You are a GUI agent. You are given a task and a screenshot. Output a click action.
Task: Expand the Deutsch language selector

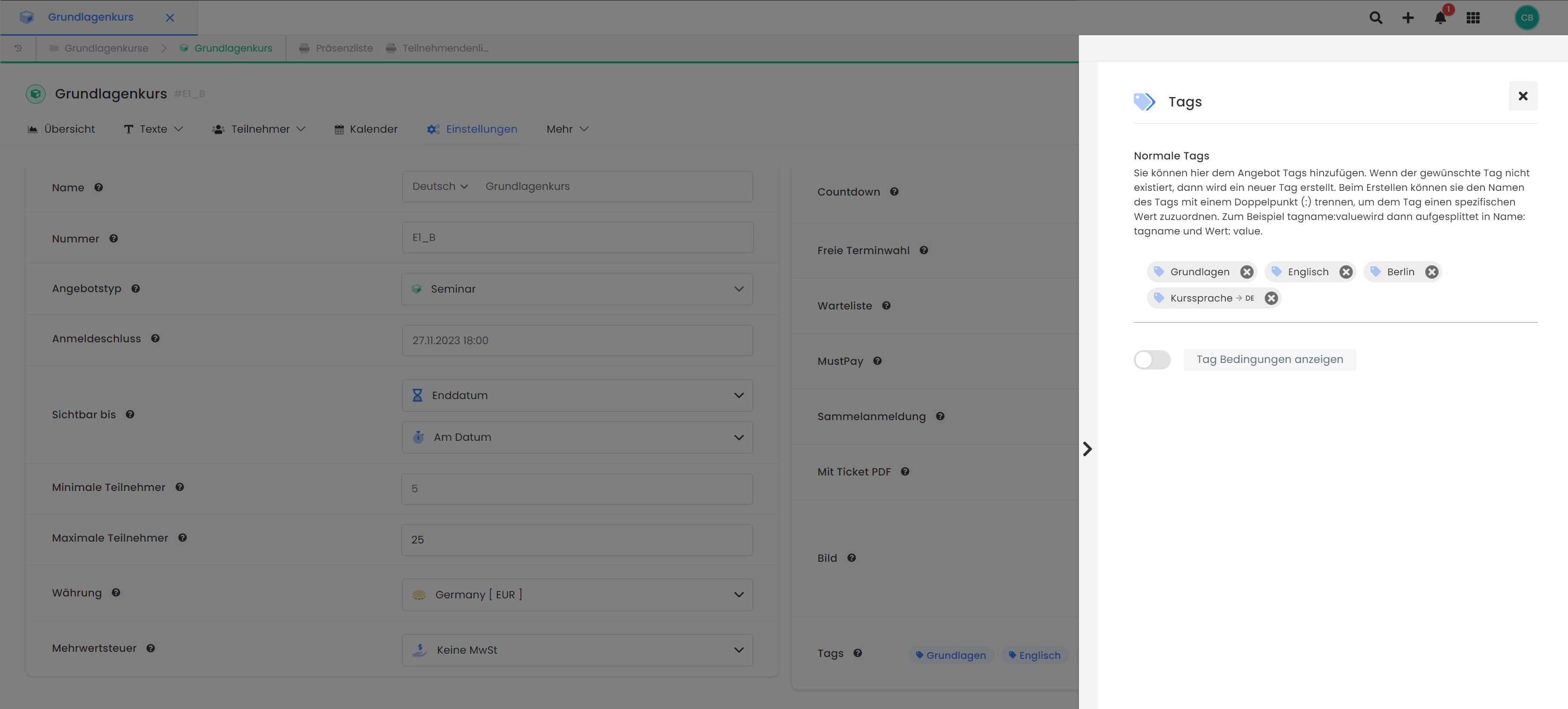pyautogui.click(x=439, y=186)
